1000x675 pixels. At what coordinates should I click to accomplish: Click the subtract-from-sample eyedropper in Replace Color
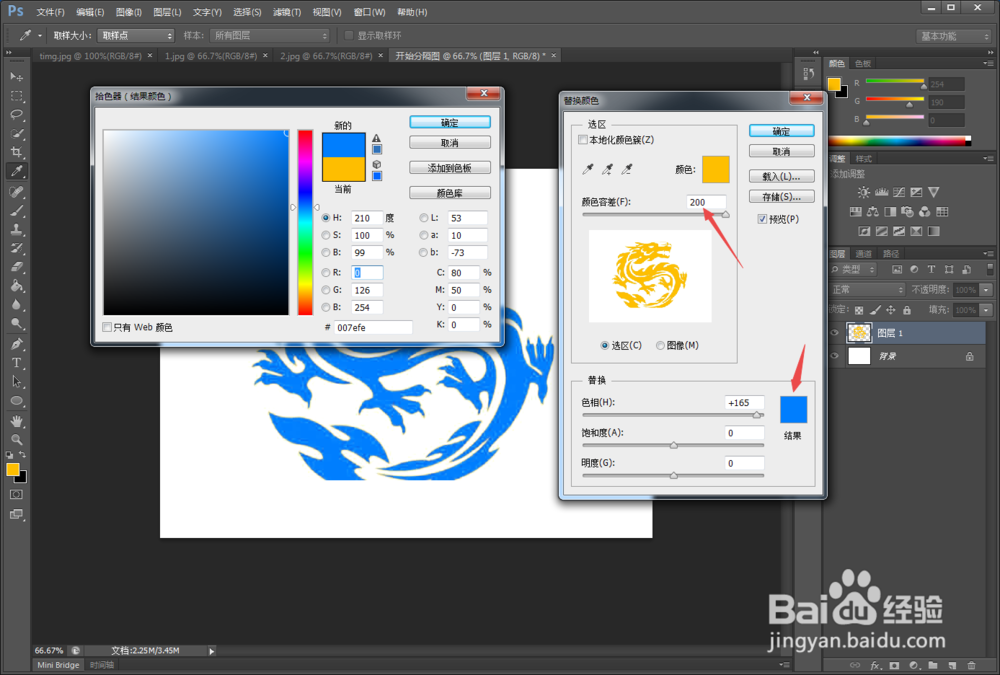pos(628,169)
